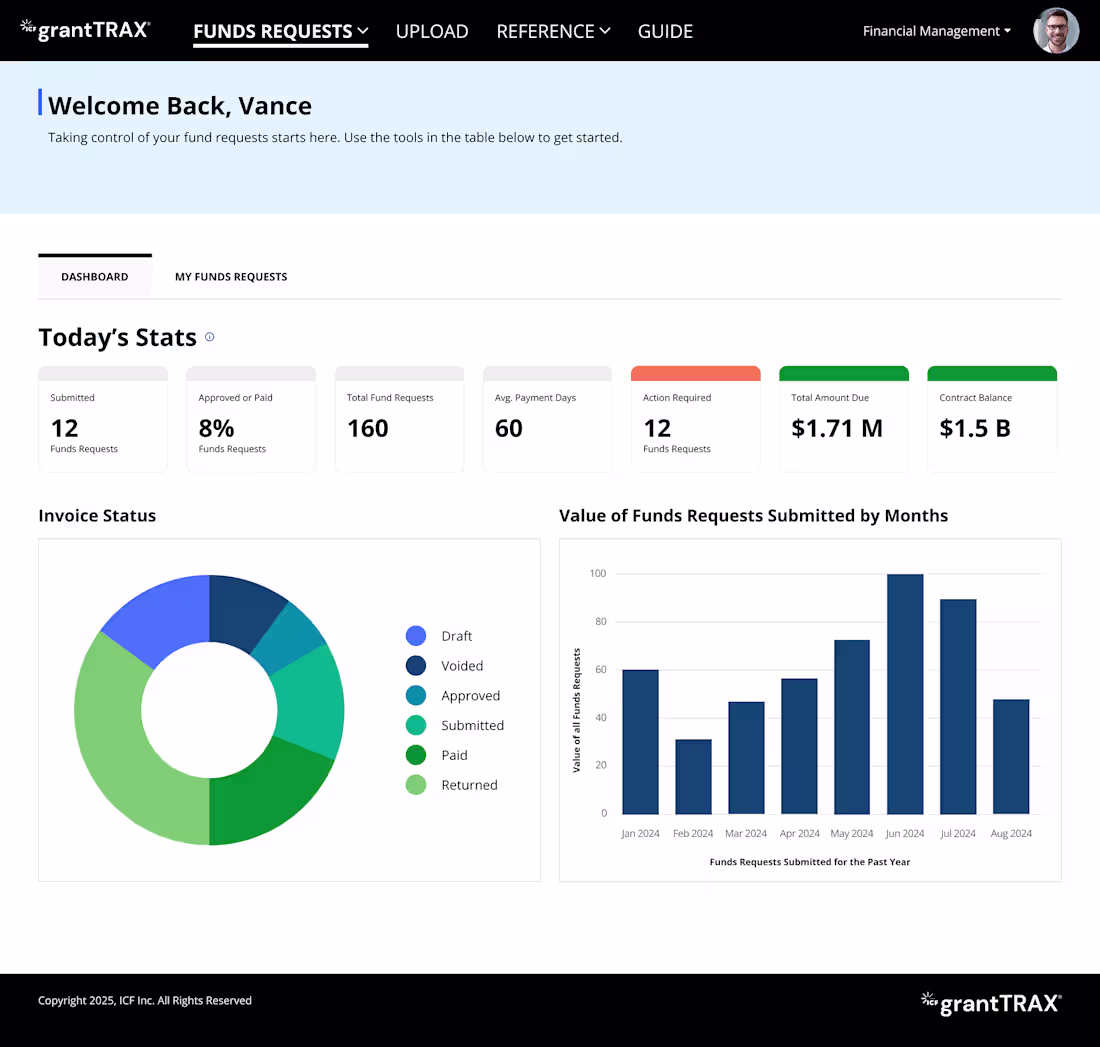Go to the Upload page
Image resolution: width=1100 pixels, height=1047 pixels.
pyautogui.click(x=432, y=31)
